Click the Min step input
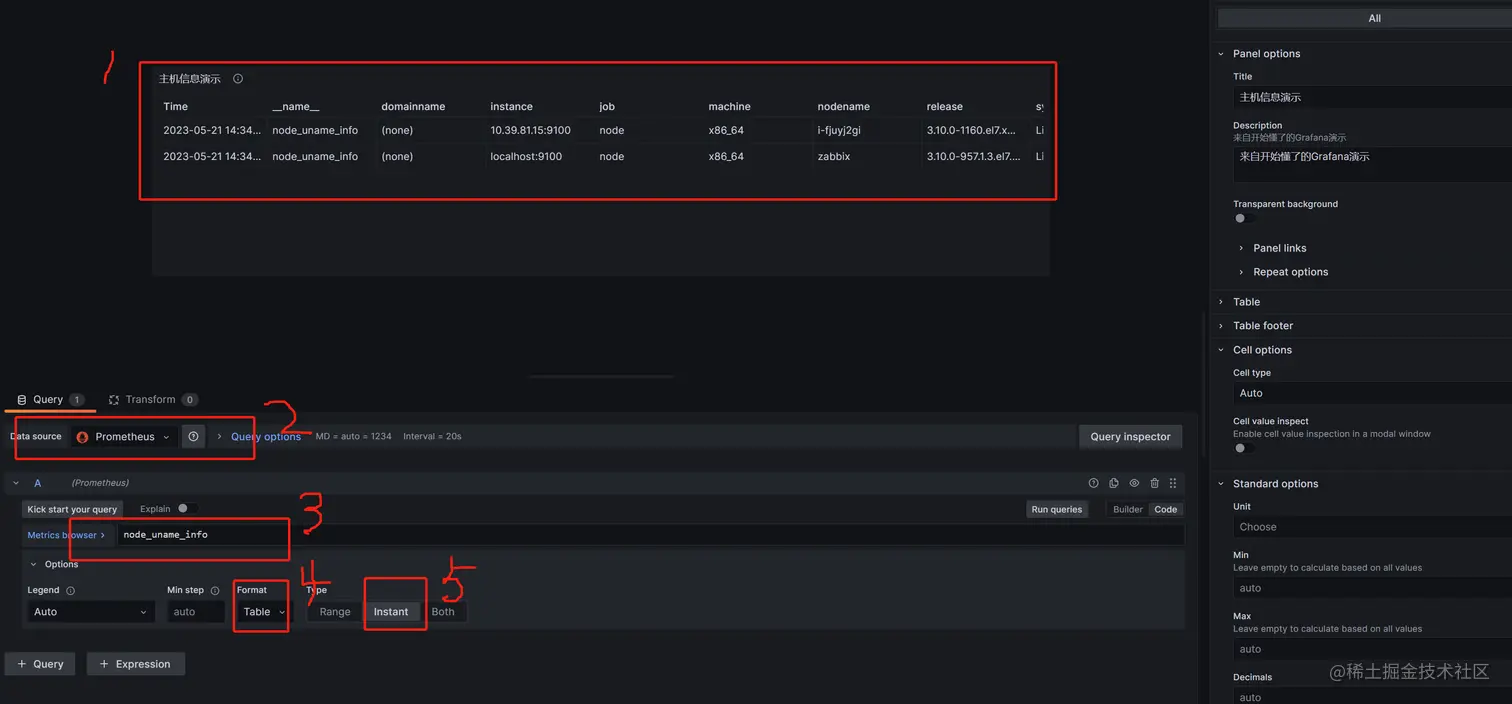1512x704 pixels. point(196,612)
